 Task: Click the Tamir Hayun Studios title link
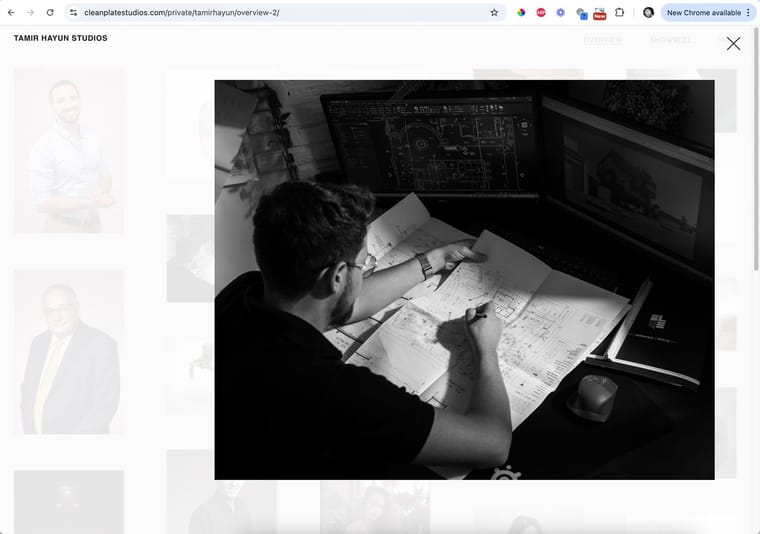(60, 38)
